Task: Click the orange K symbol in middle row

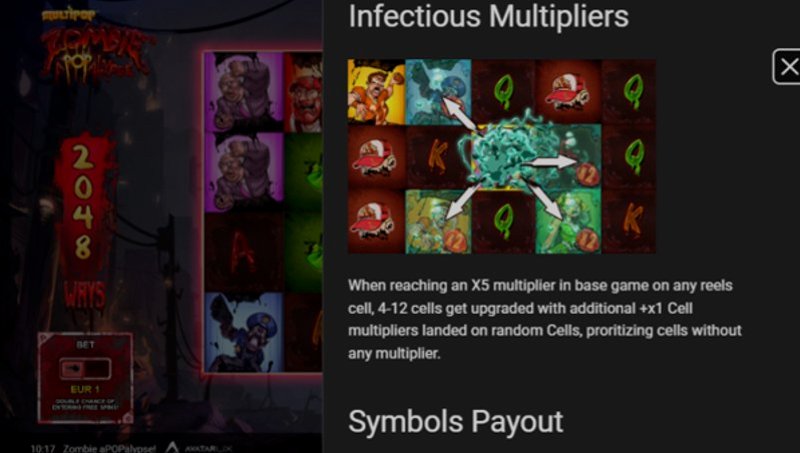Action: click(x=437, y=157)
